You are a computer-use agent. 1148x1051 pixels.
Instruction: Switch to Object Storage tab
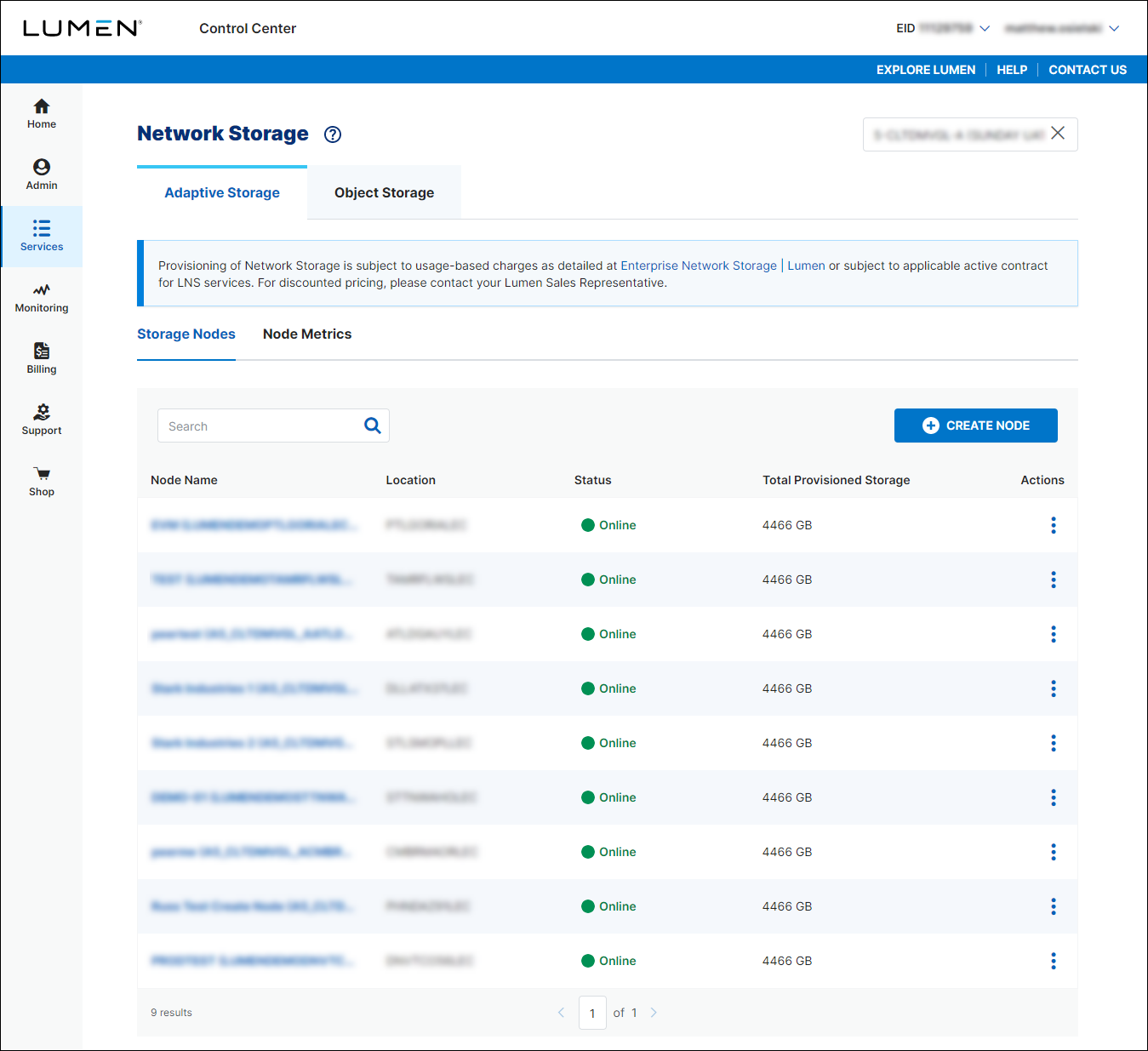pos(384,192)
